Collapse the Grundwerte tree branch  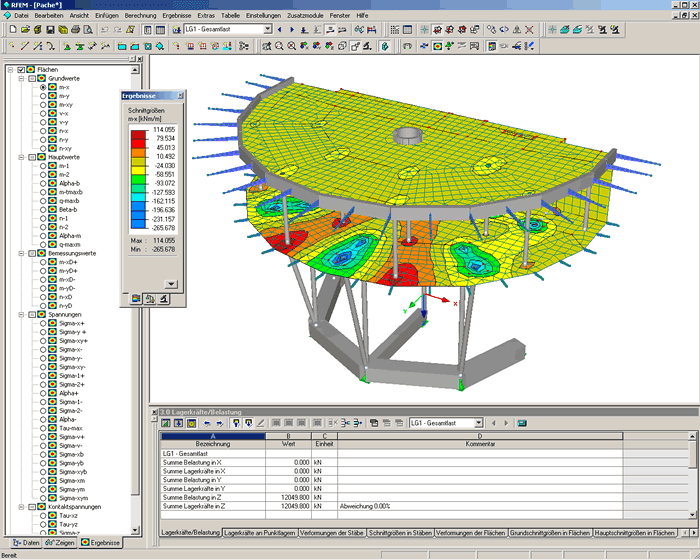coord(21,79)
